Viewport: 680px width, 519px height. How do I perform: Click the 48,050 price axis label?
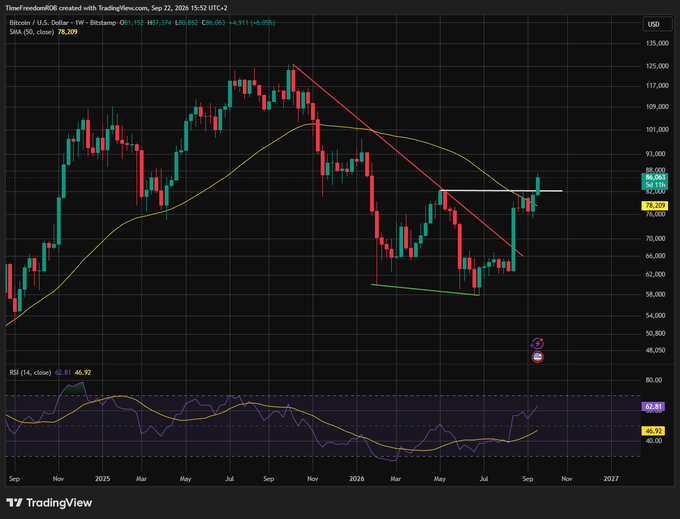pos(657,350)
